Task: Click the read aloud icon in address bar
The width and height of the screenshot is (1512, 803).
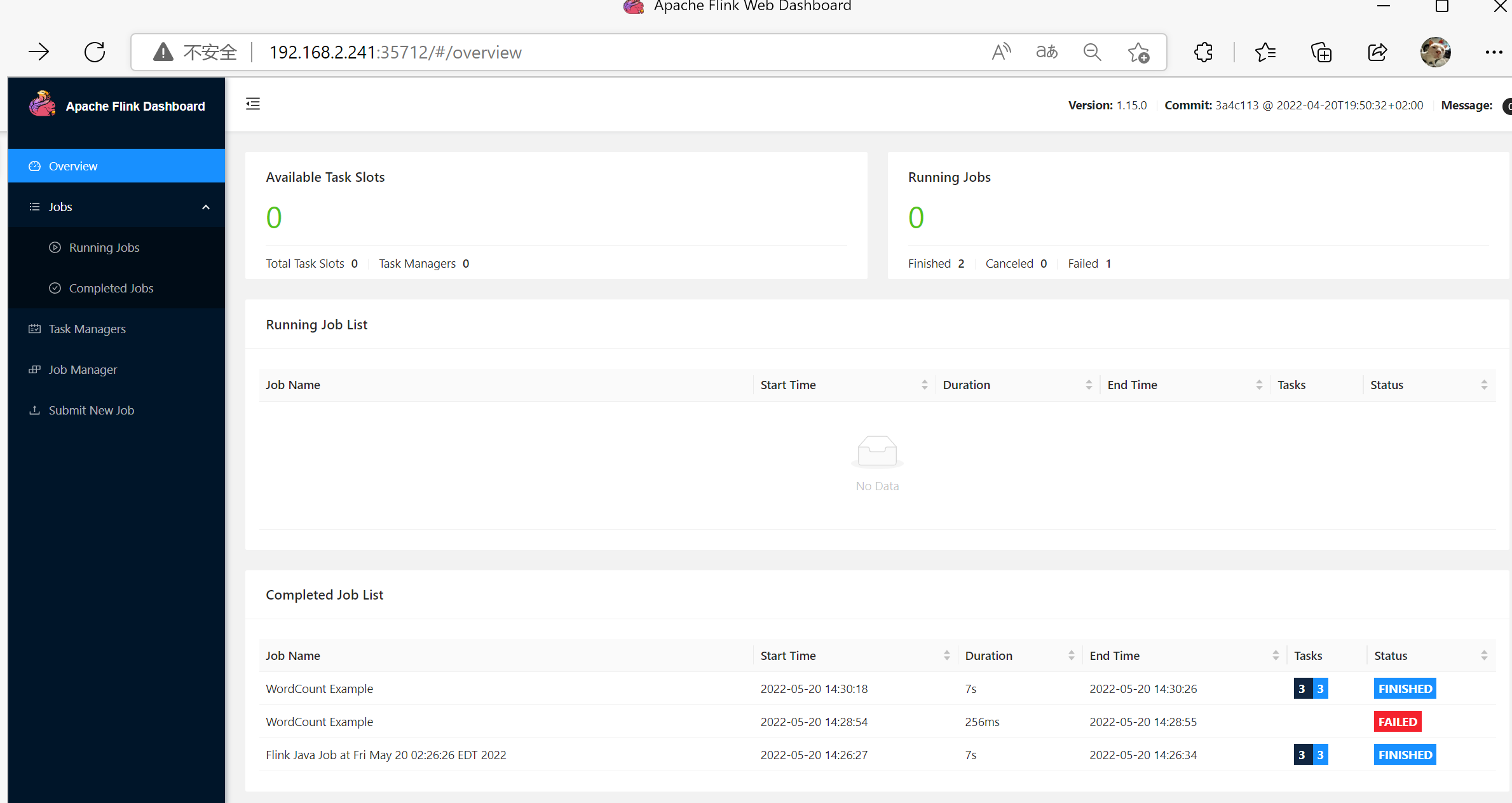Action: pyautogui.click(x=1001, y=52)
